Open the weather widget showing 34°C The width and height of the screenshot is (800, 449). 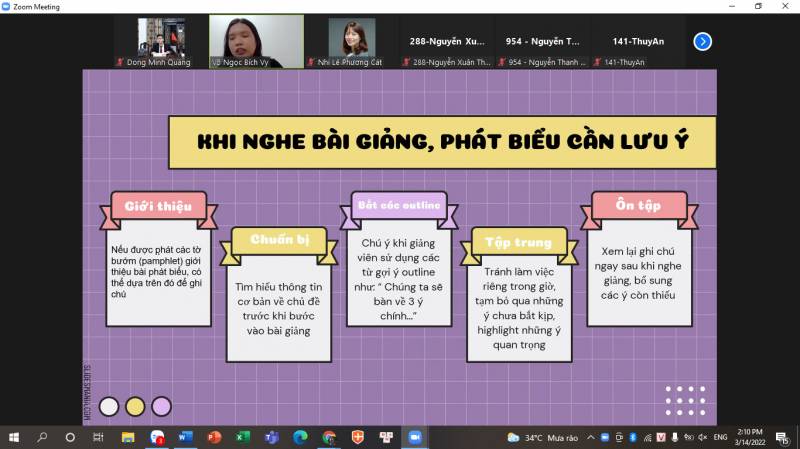[542, 437]
